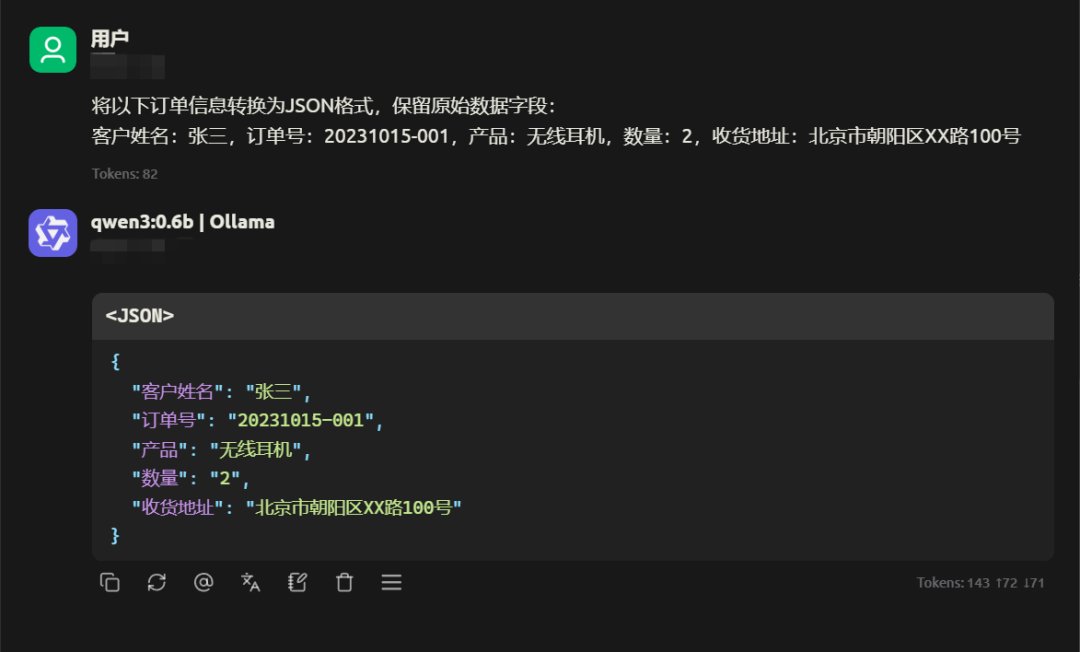Viewport: 1080px width, 652px height.
Task: Click the @ mention model icon
Action: pyautogui.click(x=203, y=582)
